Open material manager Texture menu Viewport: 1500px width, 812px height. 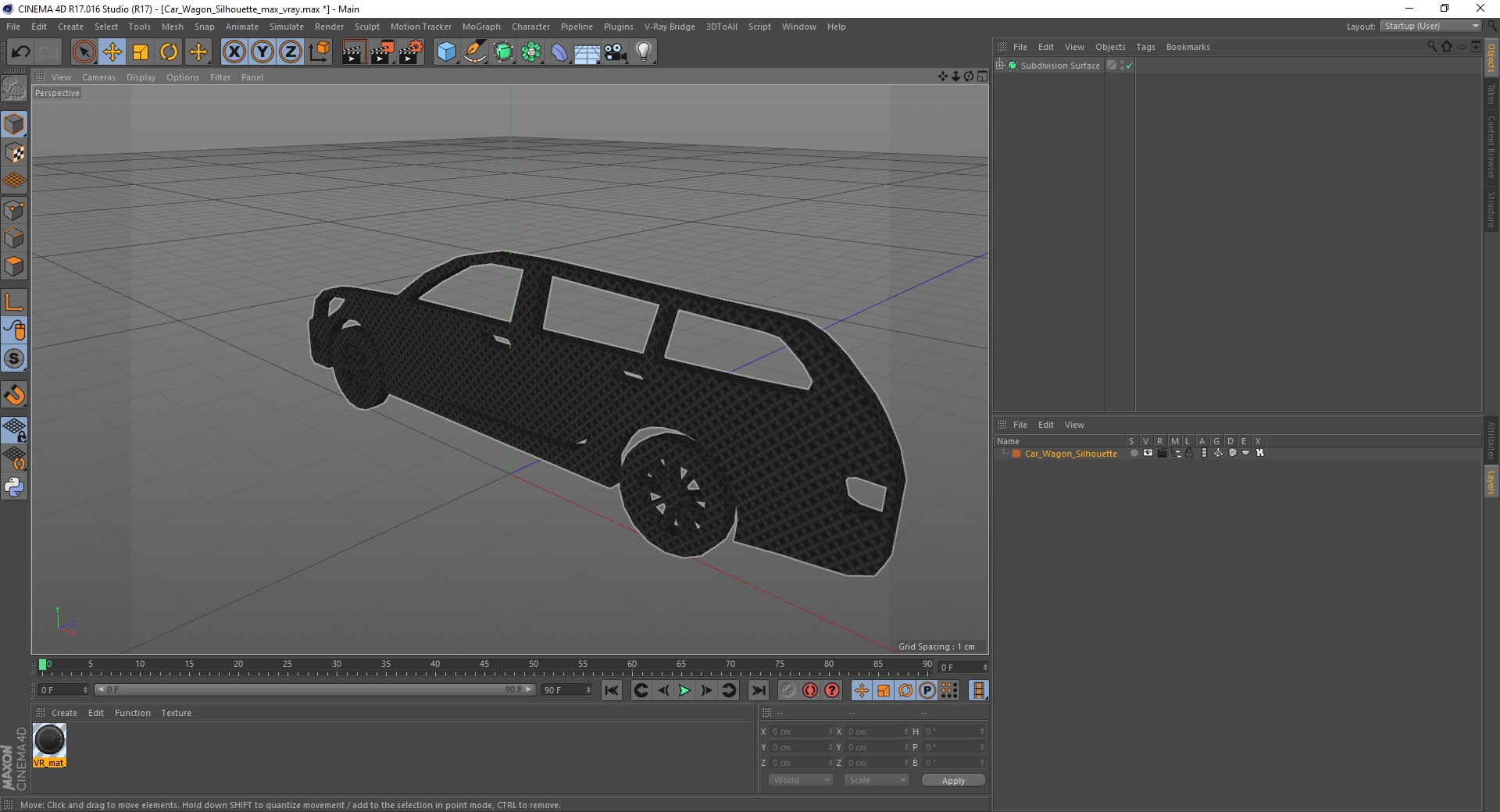coord(176,713)
